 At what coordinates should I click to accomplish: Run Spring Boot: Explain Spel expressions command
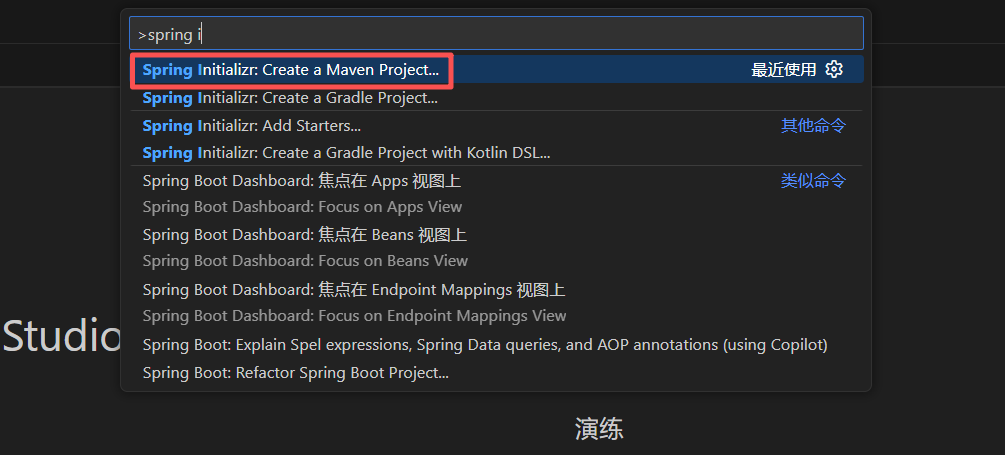point(485,345)
